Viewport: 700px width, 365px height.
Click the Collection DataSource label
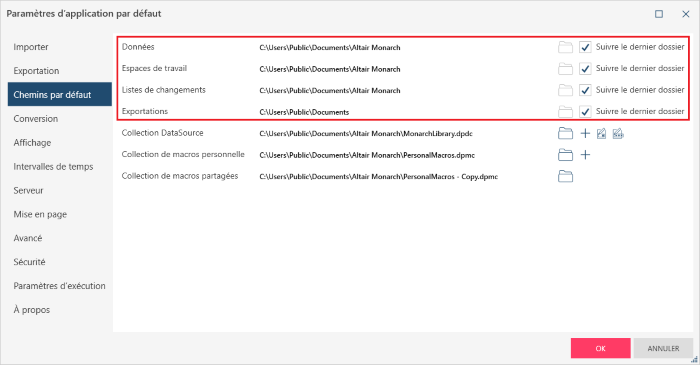(x=162, y=133)
